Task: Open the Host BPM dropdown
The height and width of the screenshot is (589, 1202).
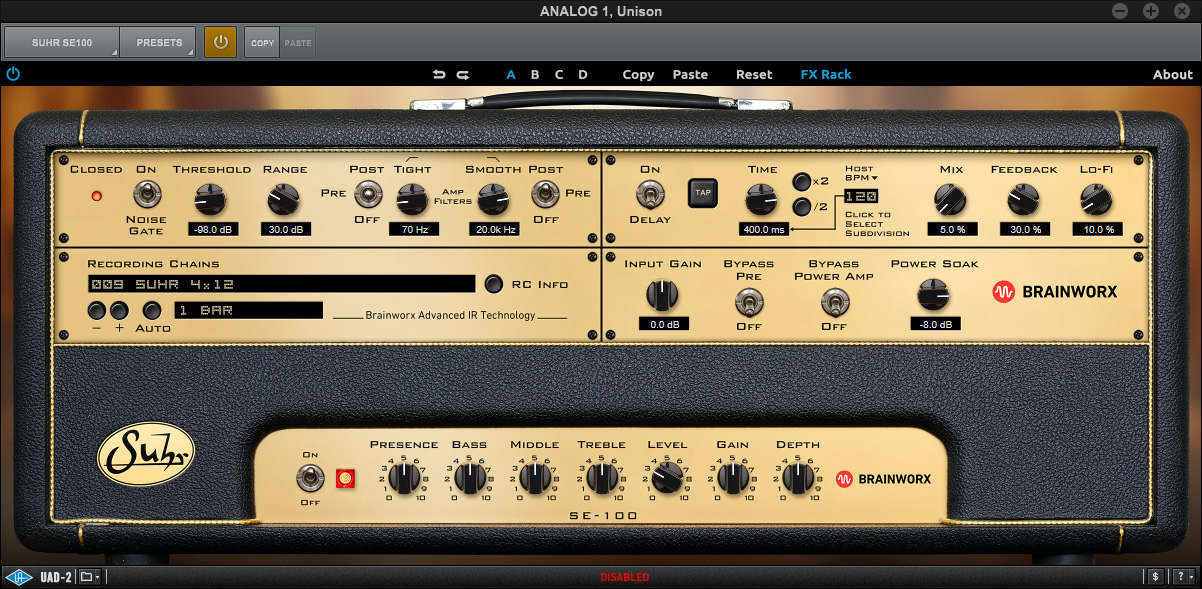Action: (x=860, y=173)
